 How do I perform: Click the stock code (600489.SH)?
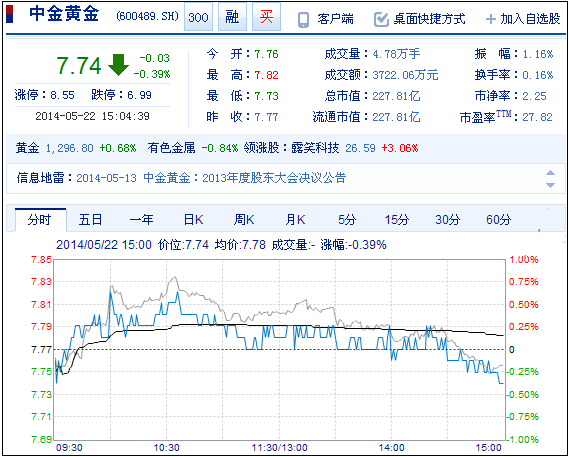pyautogui.click(x=148, y=17)
